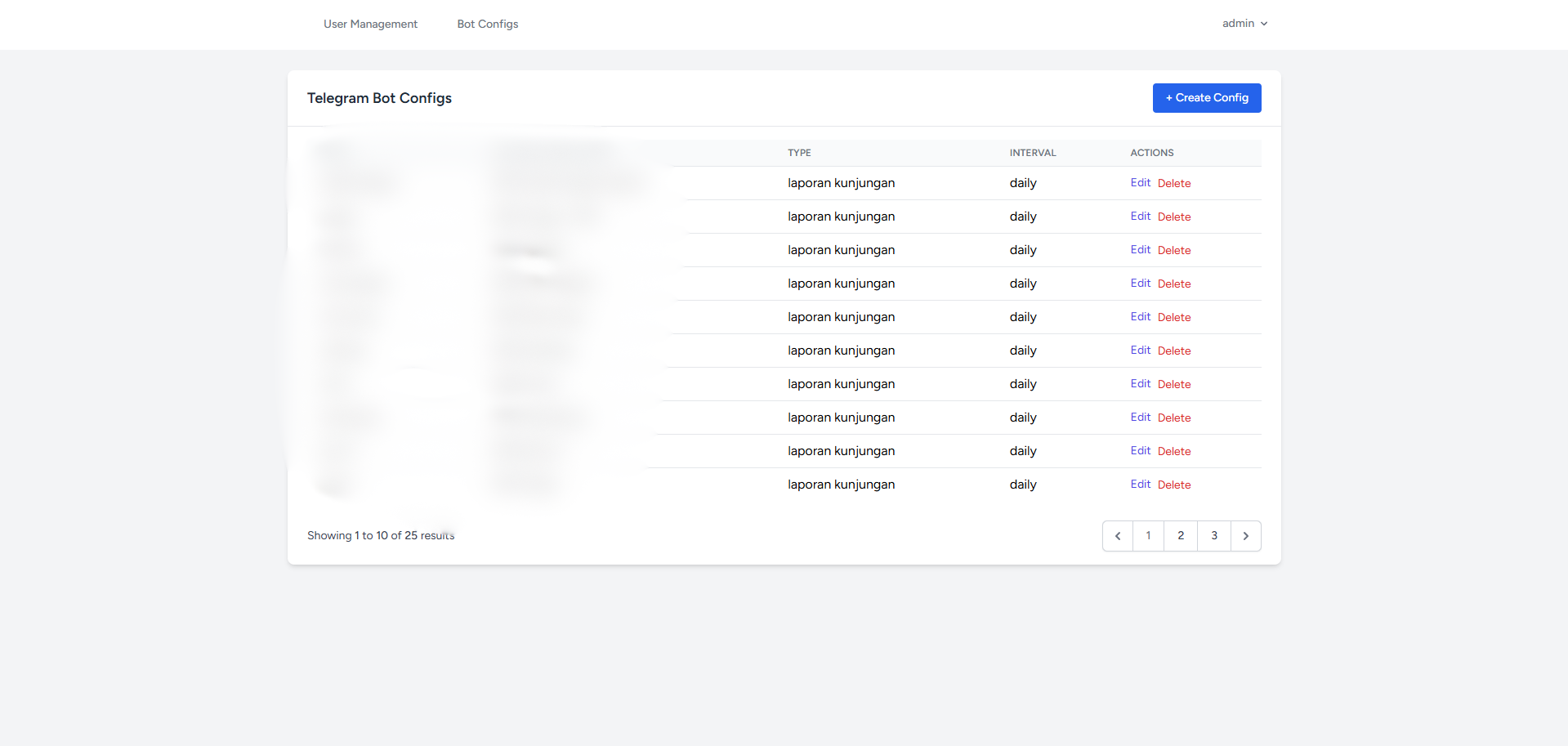
Task: Go to page 3 of results
Action: point(1213,536)
